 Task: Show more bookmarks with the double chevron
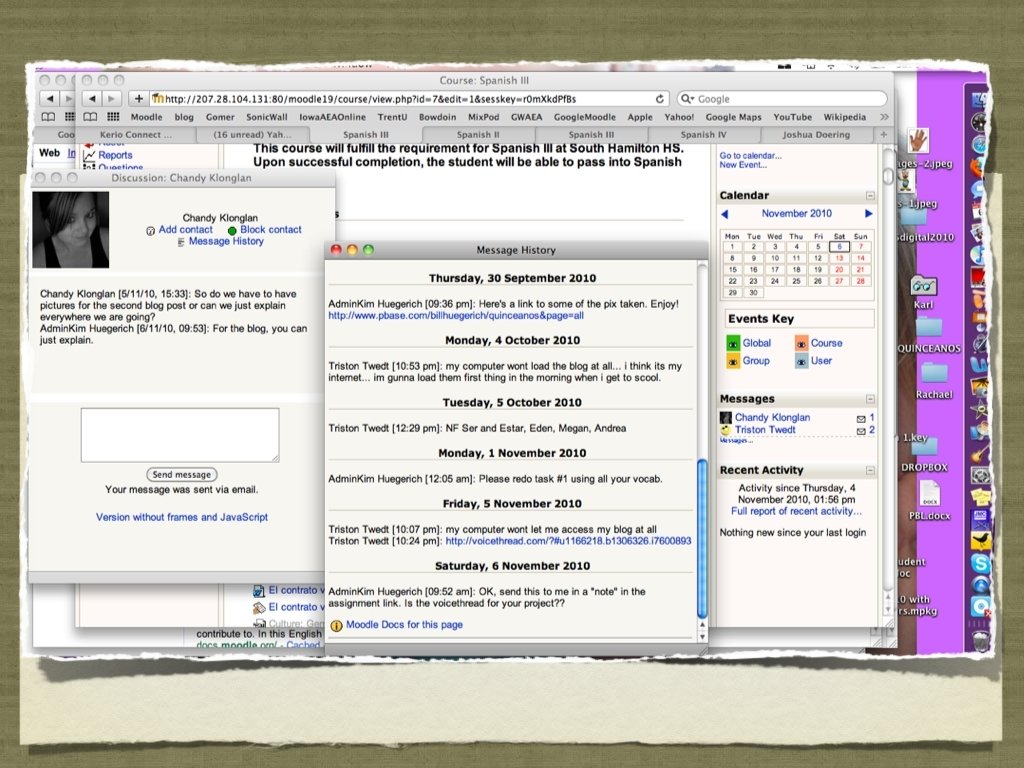tap(884, 117)
